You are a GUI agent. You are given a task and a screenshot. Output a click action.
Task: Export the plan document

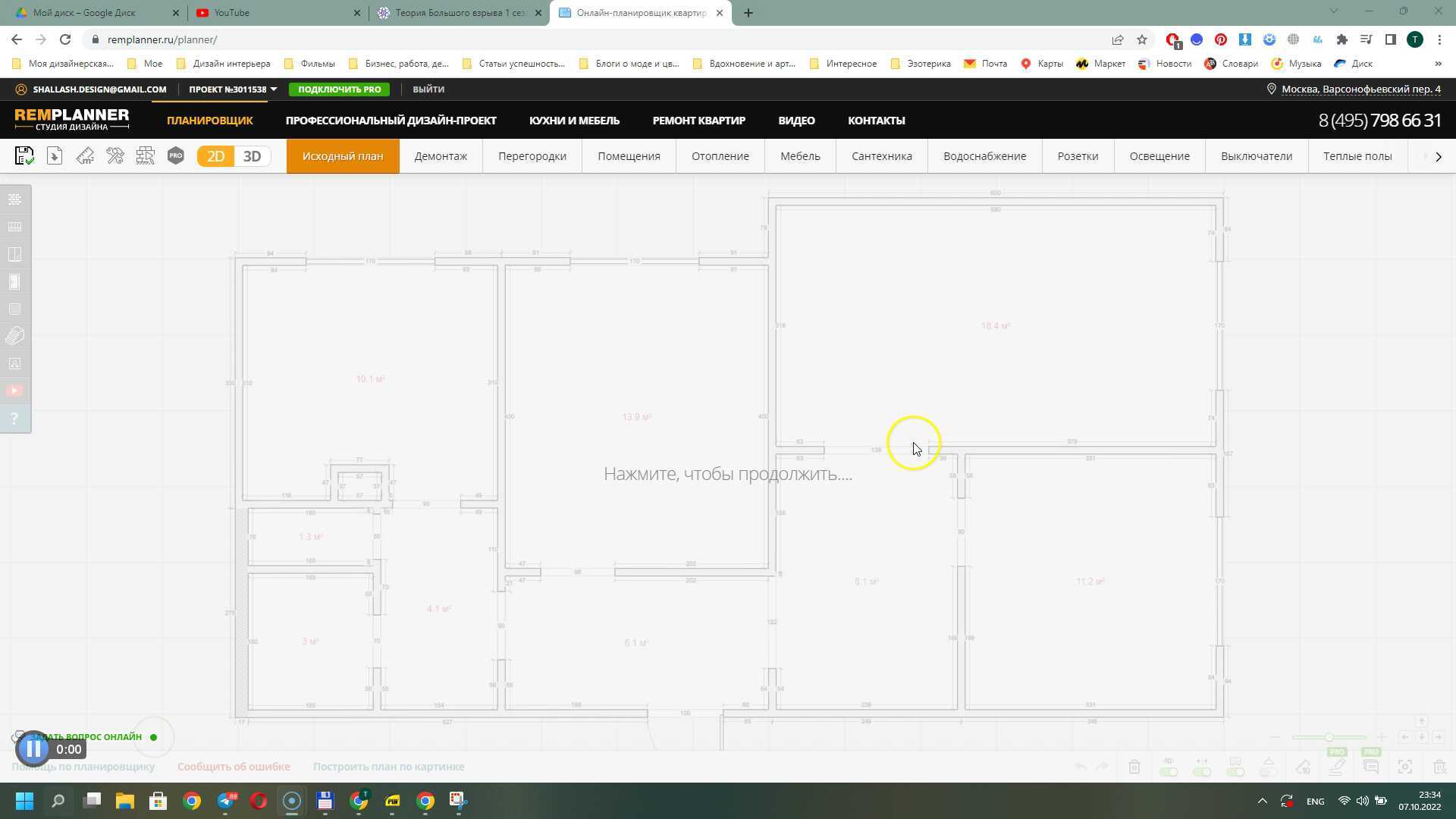[54, 155]
